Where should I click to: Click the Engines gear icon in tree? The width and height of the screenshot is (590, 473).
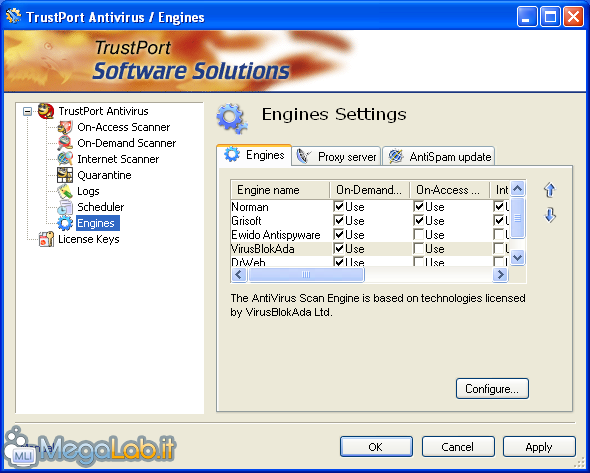tap(65, 223)
